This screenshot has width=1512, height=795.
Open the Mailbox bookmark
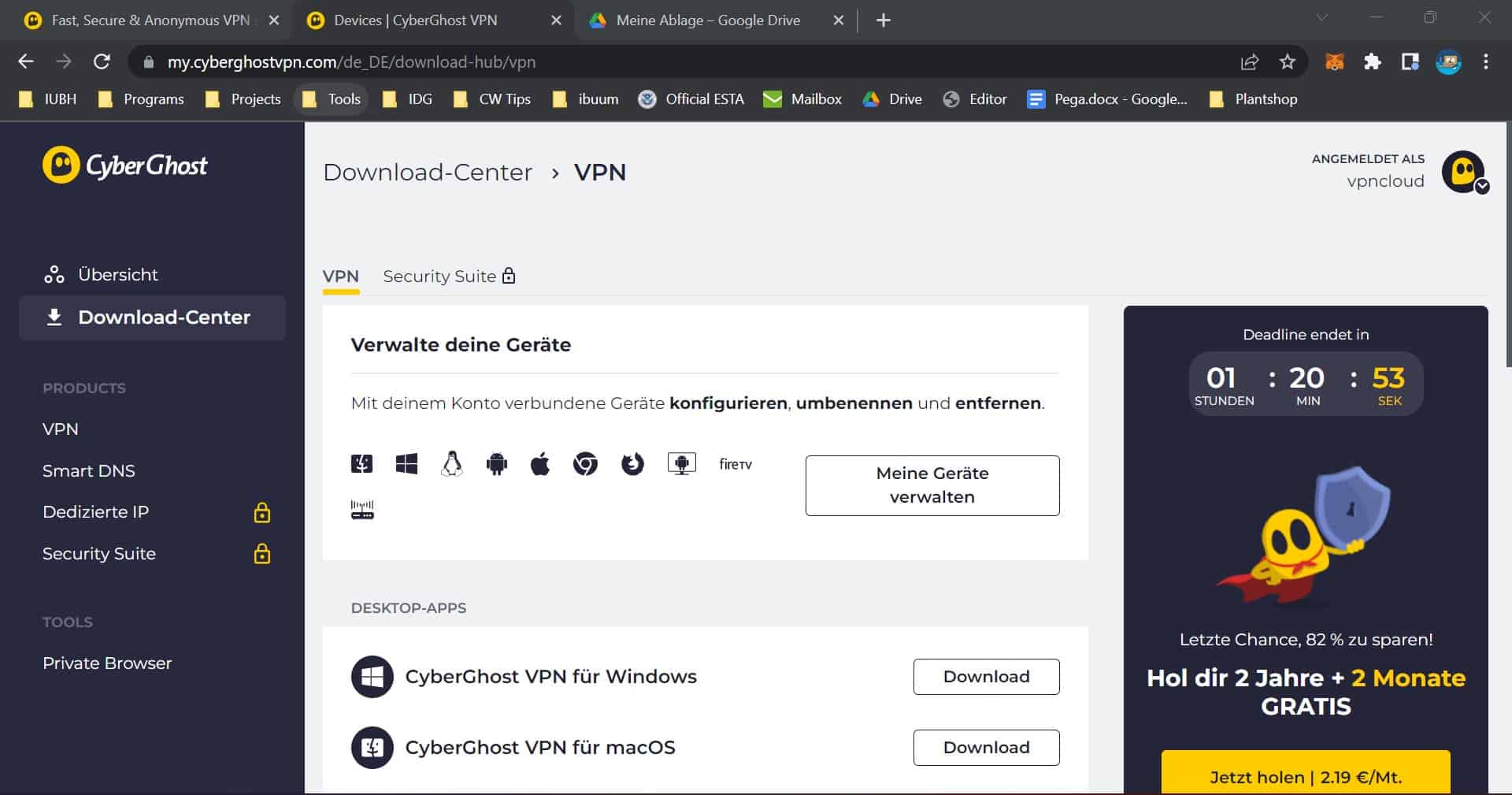[802, 99]
